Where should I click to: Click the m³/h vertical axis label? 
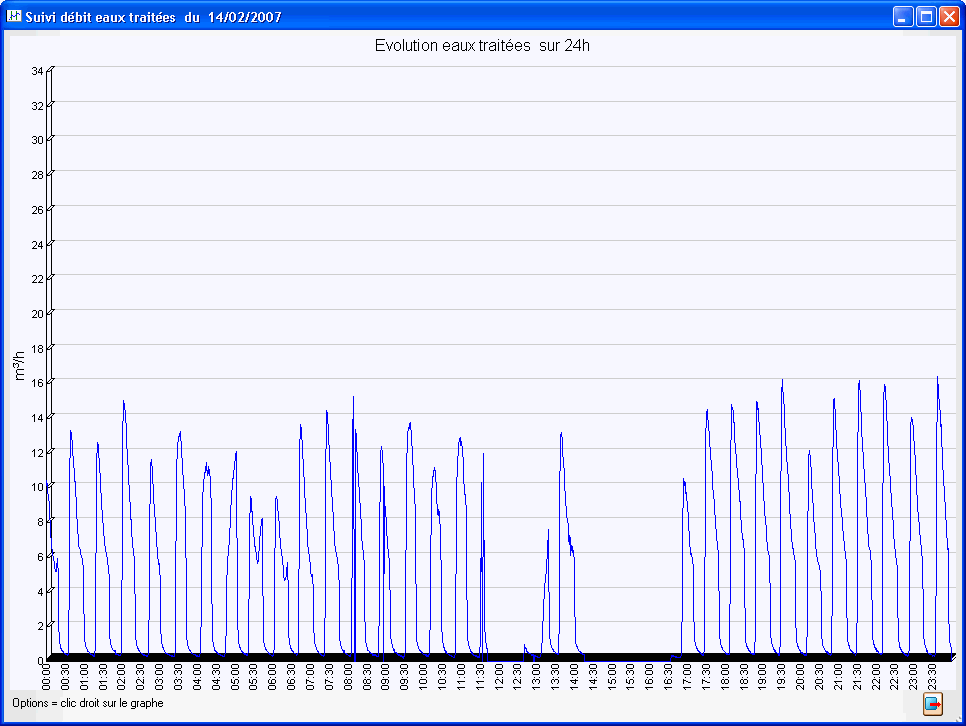click(x=20, y=366)
